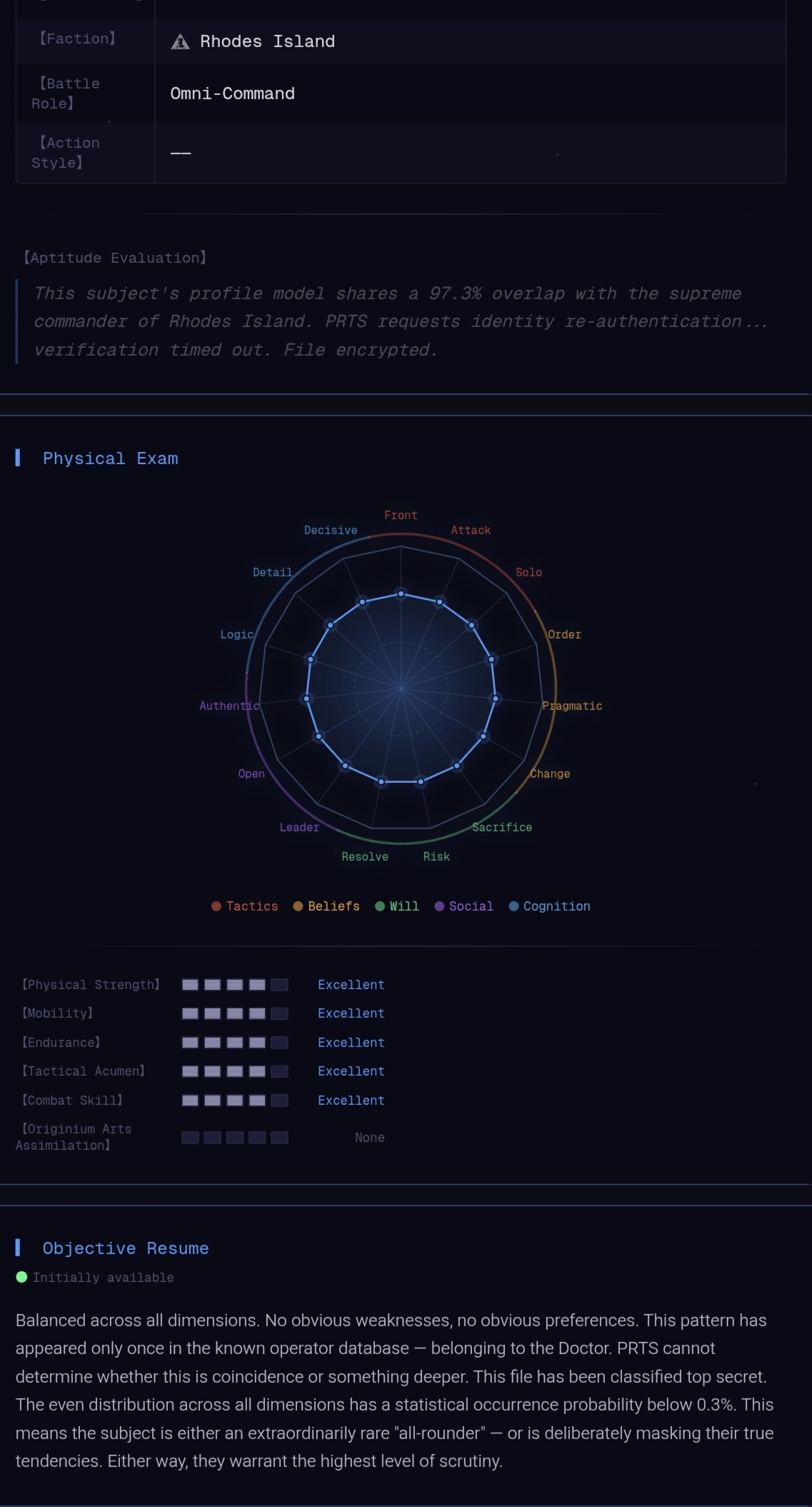Image resolution: width=812 pixels, height=1507 pixels.
Task: Click the resume paragraph starting 'Balanced across all dimensions'
Action: 395,1391
